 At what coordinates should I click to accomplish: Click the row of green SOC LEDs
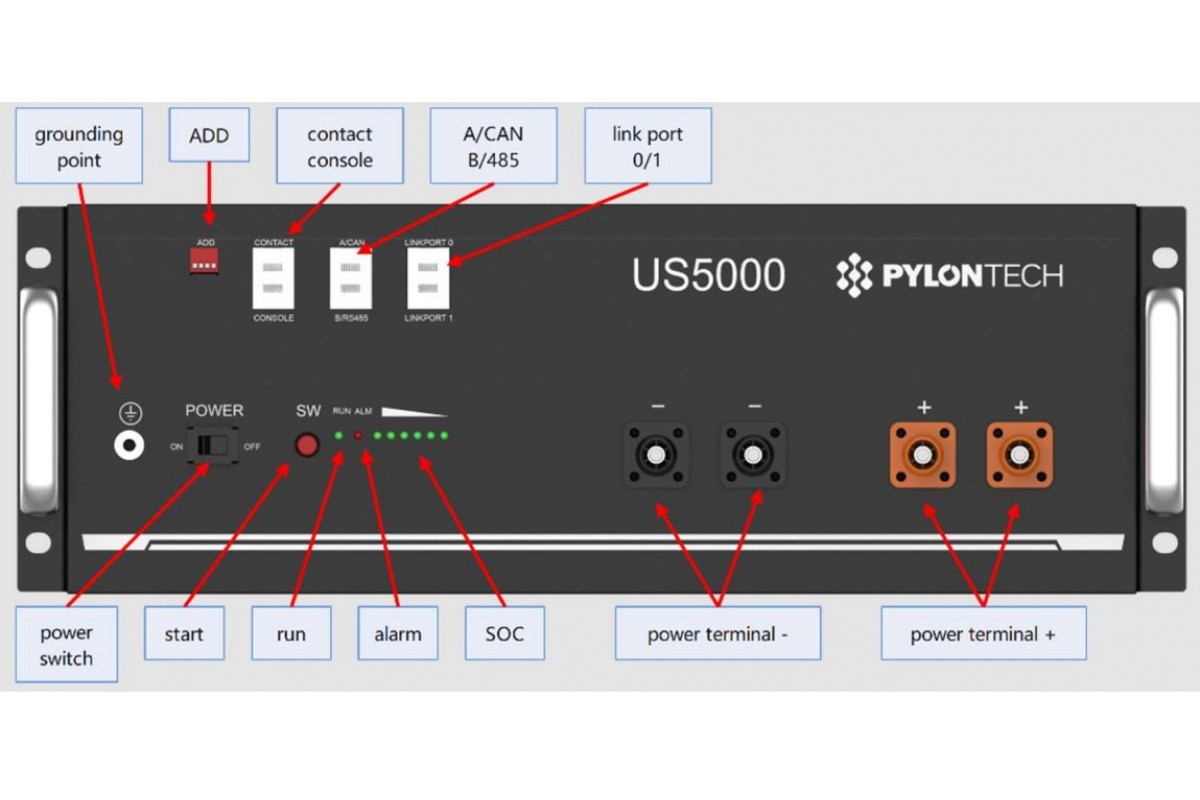click(410, 436)
